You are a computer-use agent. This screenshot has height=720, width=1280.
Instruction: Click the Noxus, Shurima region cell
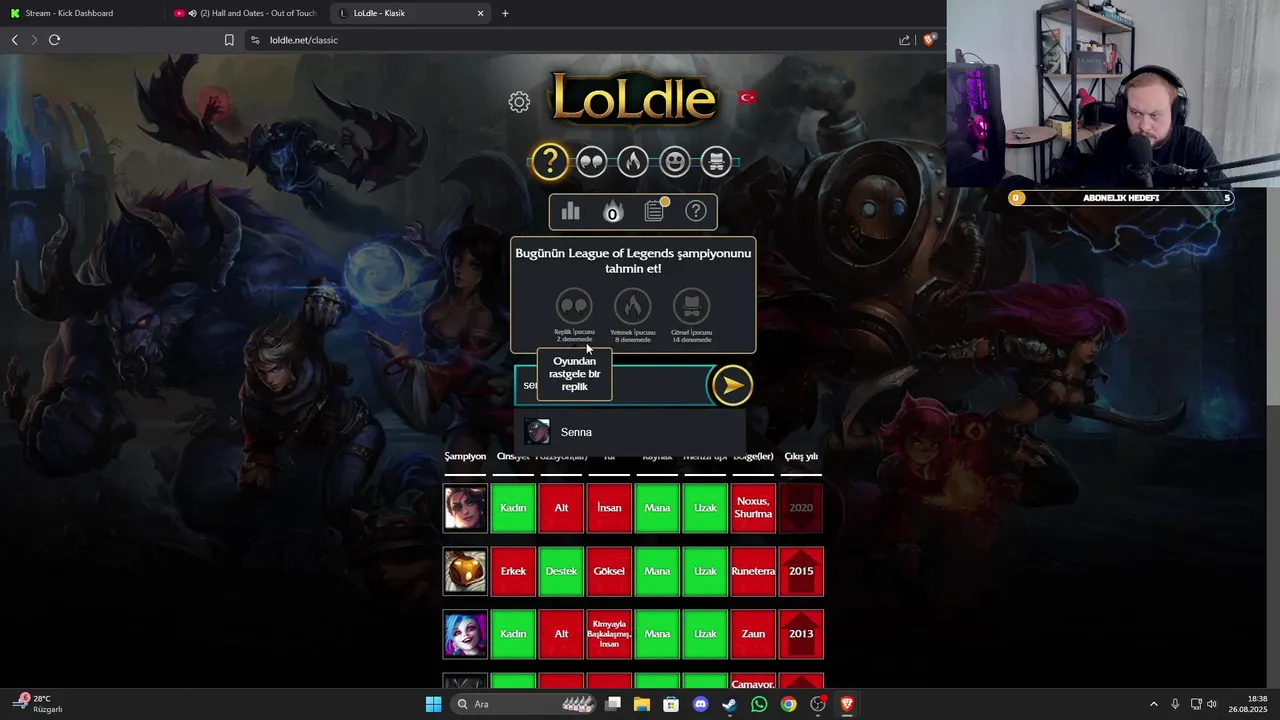(x=753, y=508)
